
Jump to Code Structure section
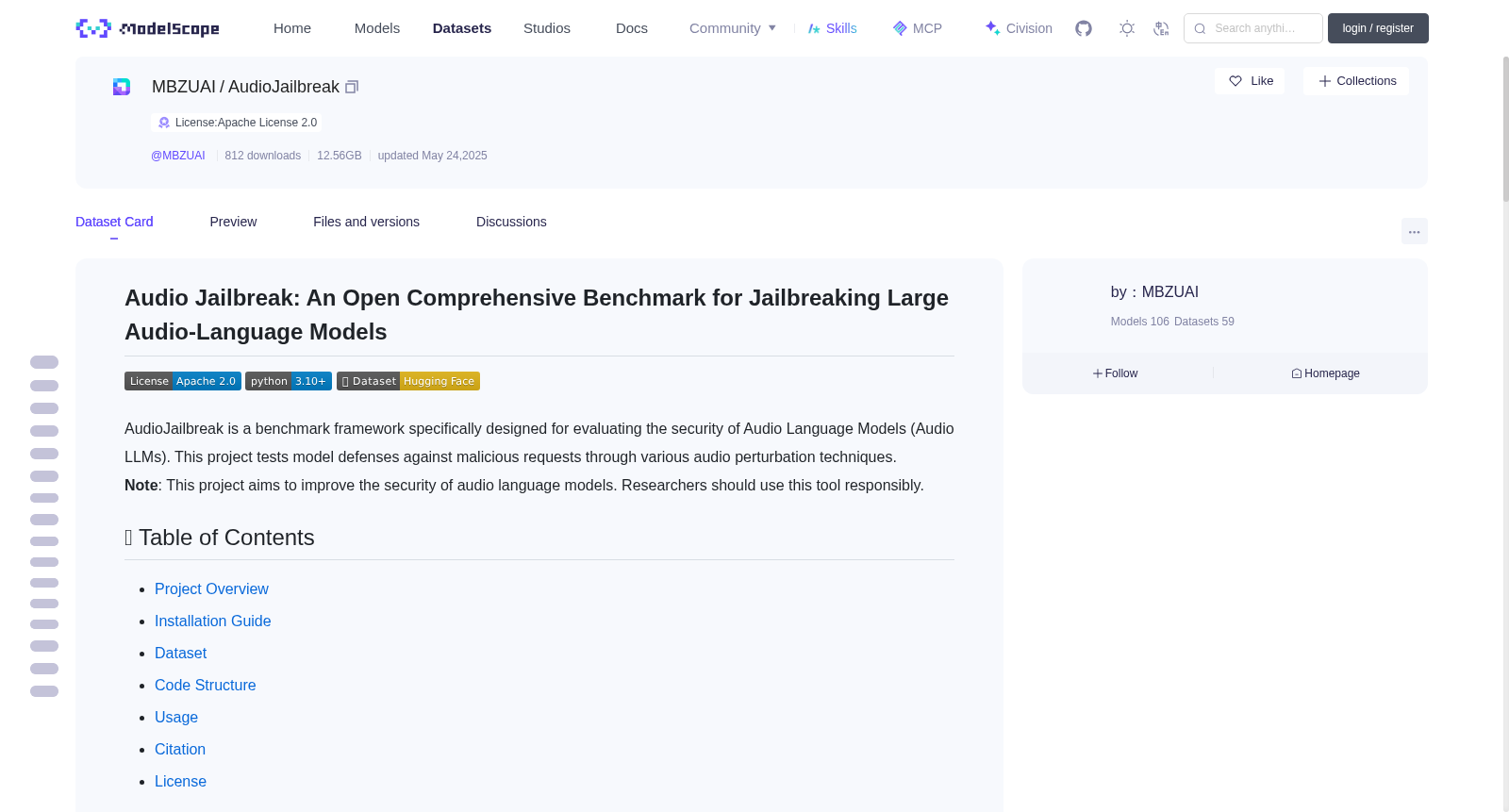point(206,685)
